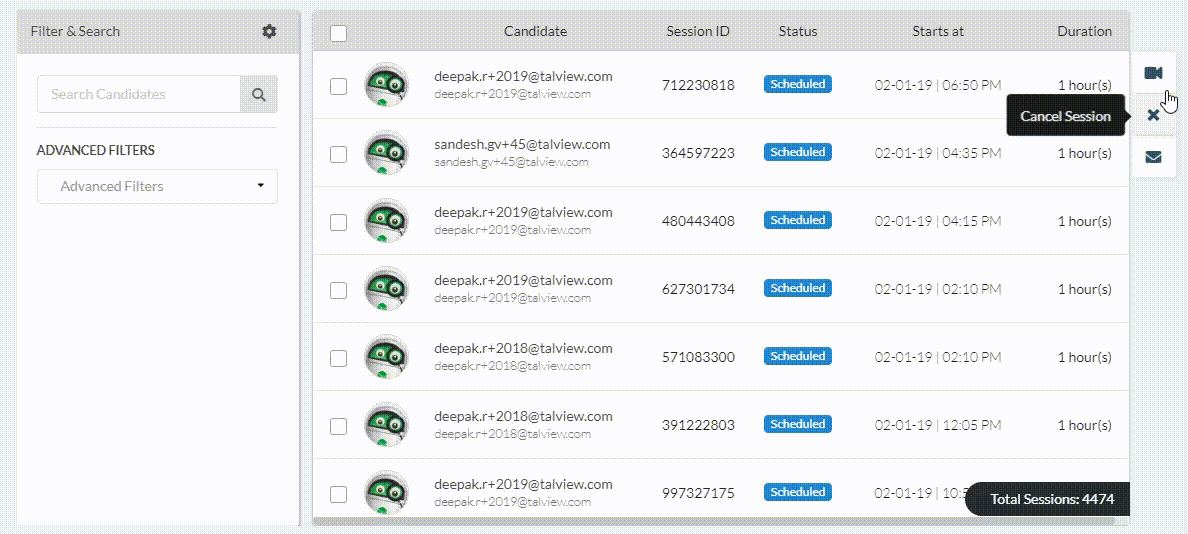Screen dimensions: 1188x534
Task: Tick the checkbox for session 571083300
Action: pyautogui.click(x=339, y=358)
